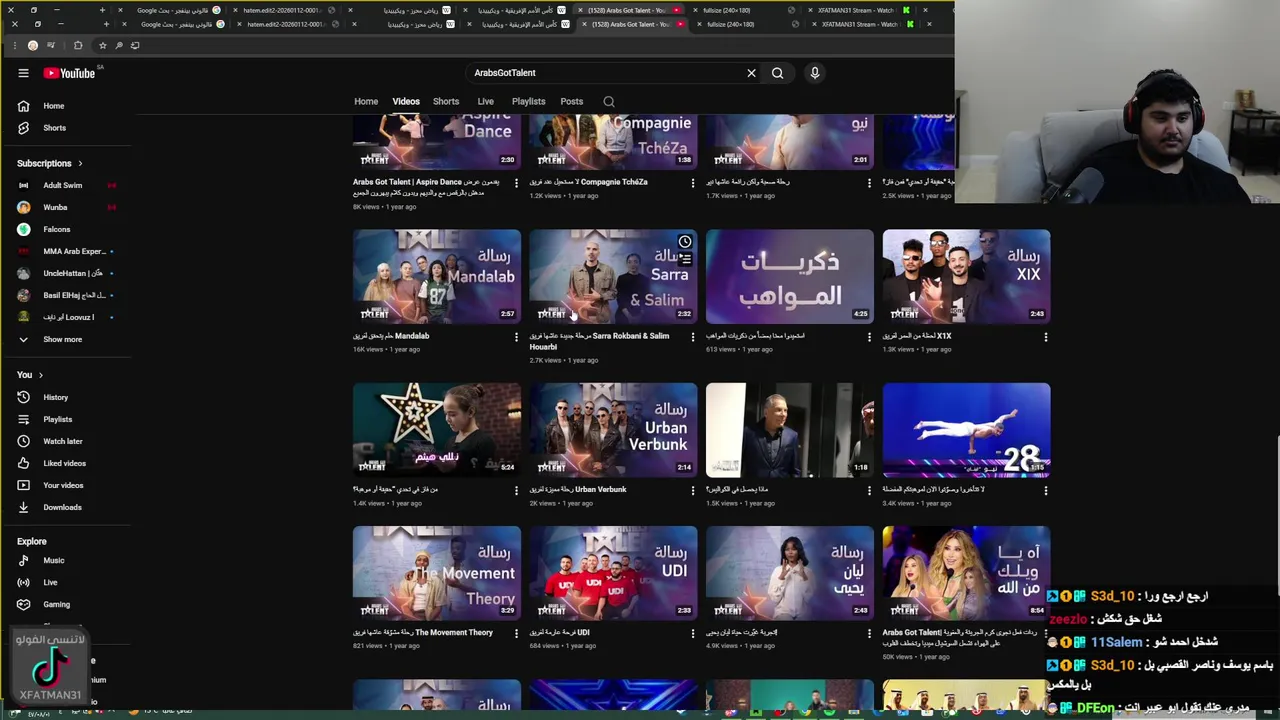Open three-dot menu for Aspire Dance video
Image resolution: width=1280 pixels, height=720 pixels.
click(516, 183)
